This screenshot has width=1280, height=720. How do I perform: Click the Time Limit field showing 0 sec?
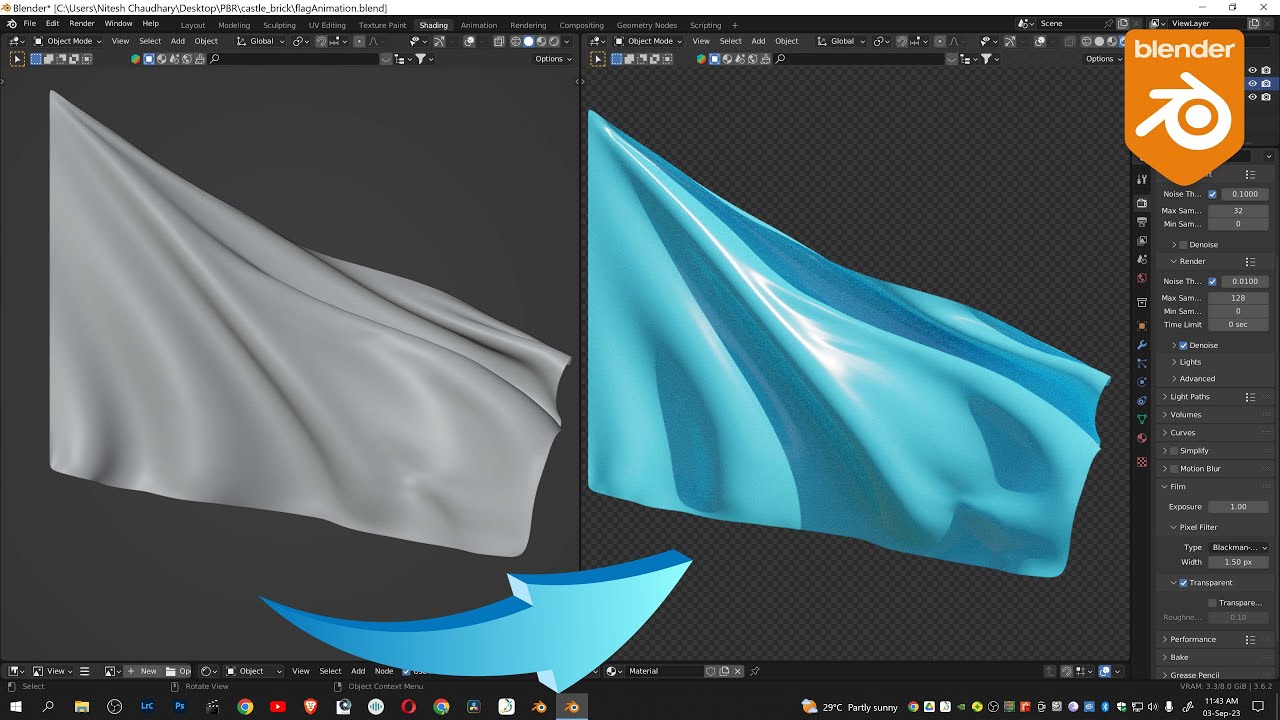click(x=1238, y=325)
